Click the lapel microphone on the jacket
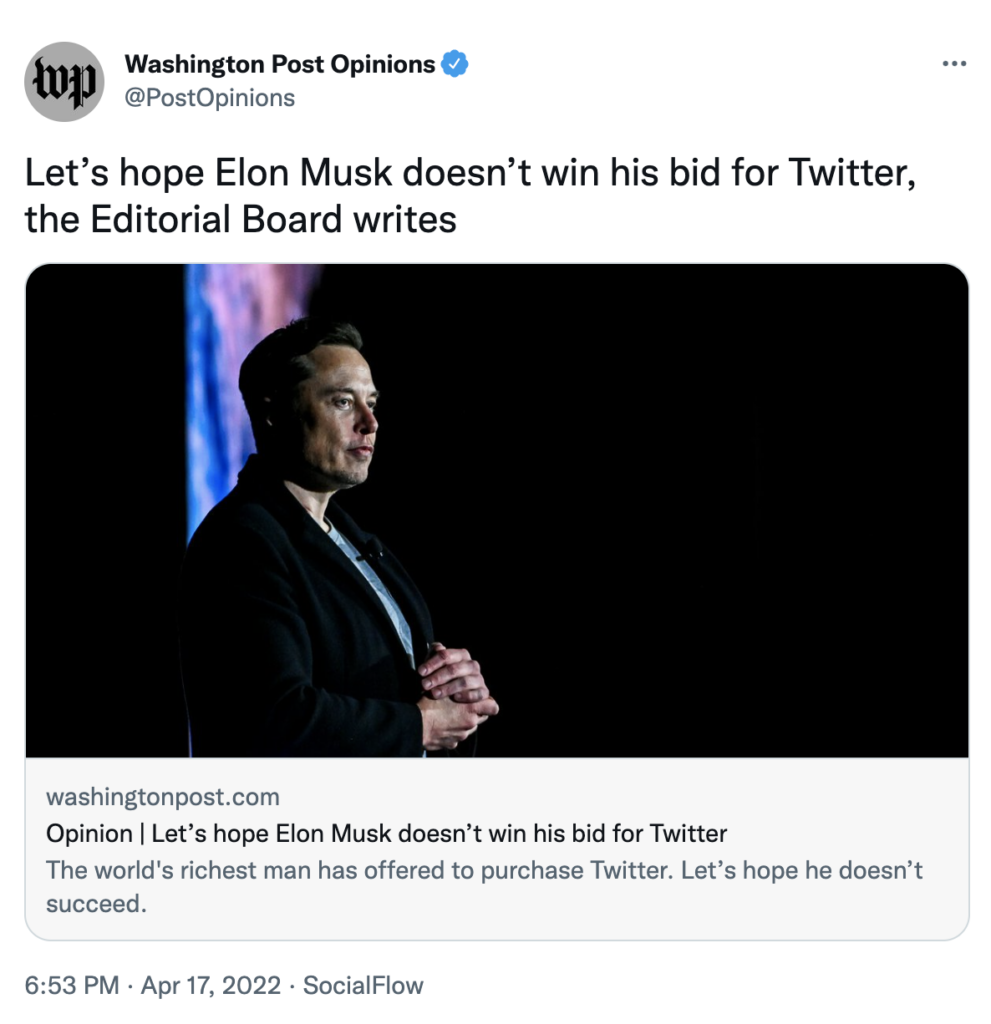The image size is (991, 1024). pos(370,548)
